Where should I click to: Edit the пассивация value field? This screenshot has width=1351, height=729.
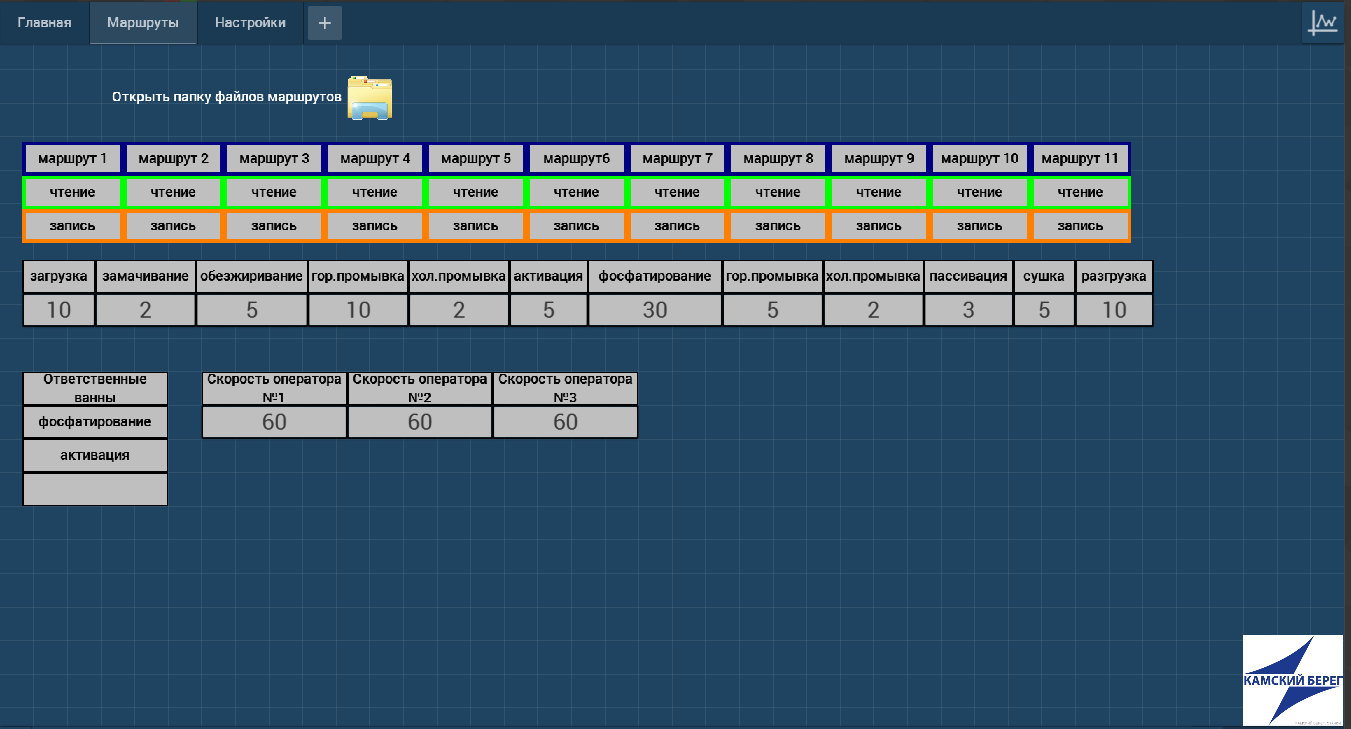coord(968,310)
